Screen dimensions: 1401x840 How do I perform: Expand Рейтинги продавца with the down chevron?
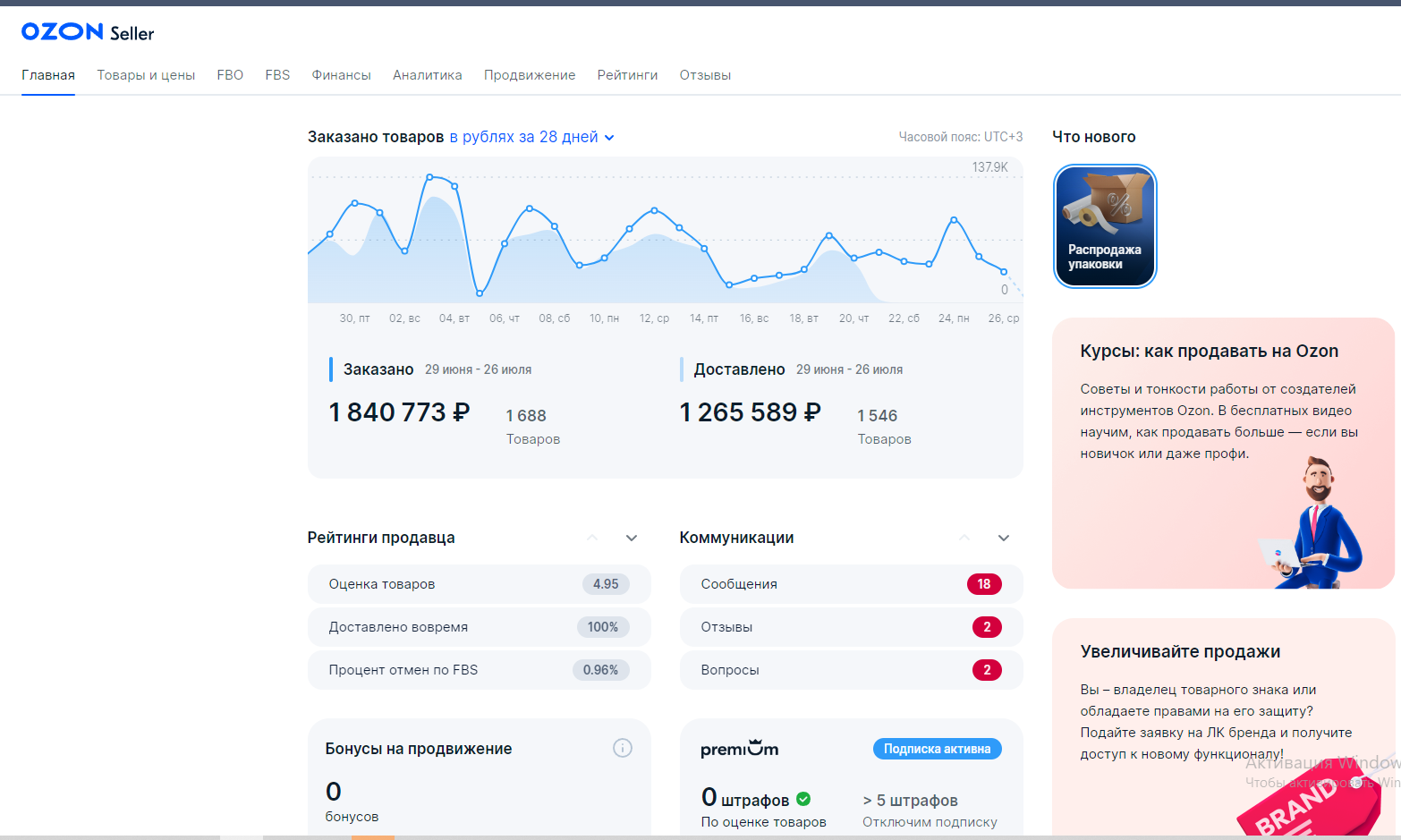pyautogui.click(x=632, y=538)
